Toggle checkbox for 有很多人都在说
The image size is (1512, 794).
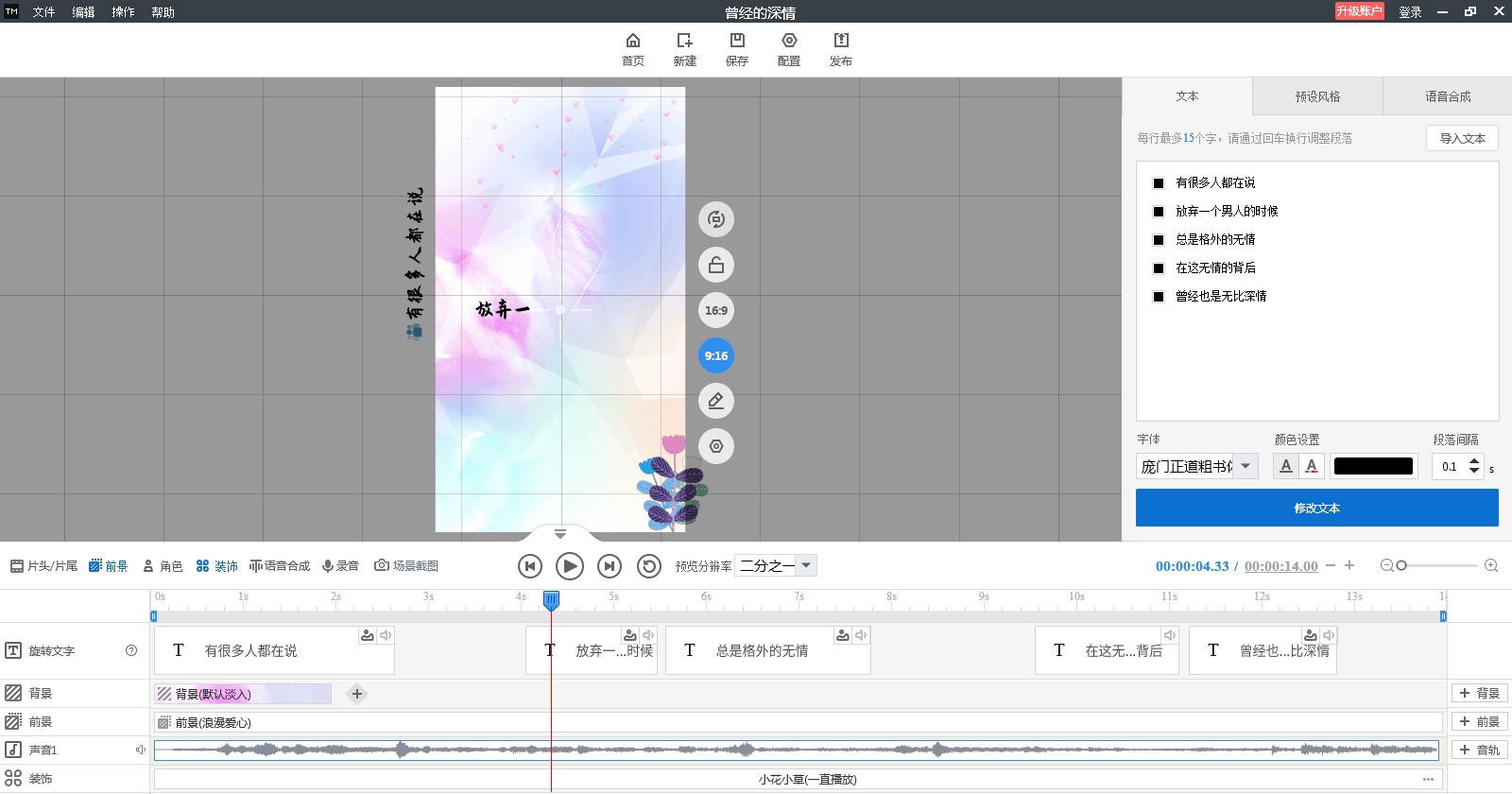pyautogui.click(x=1159, y=183)
